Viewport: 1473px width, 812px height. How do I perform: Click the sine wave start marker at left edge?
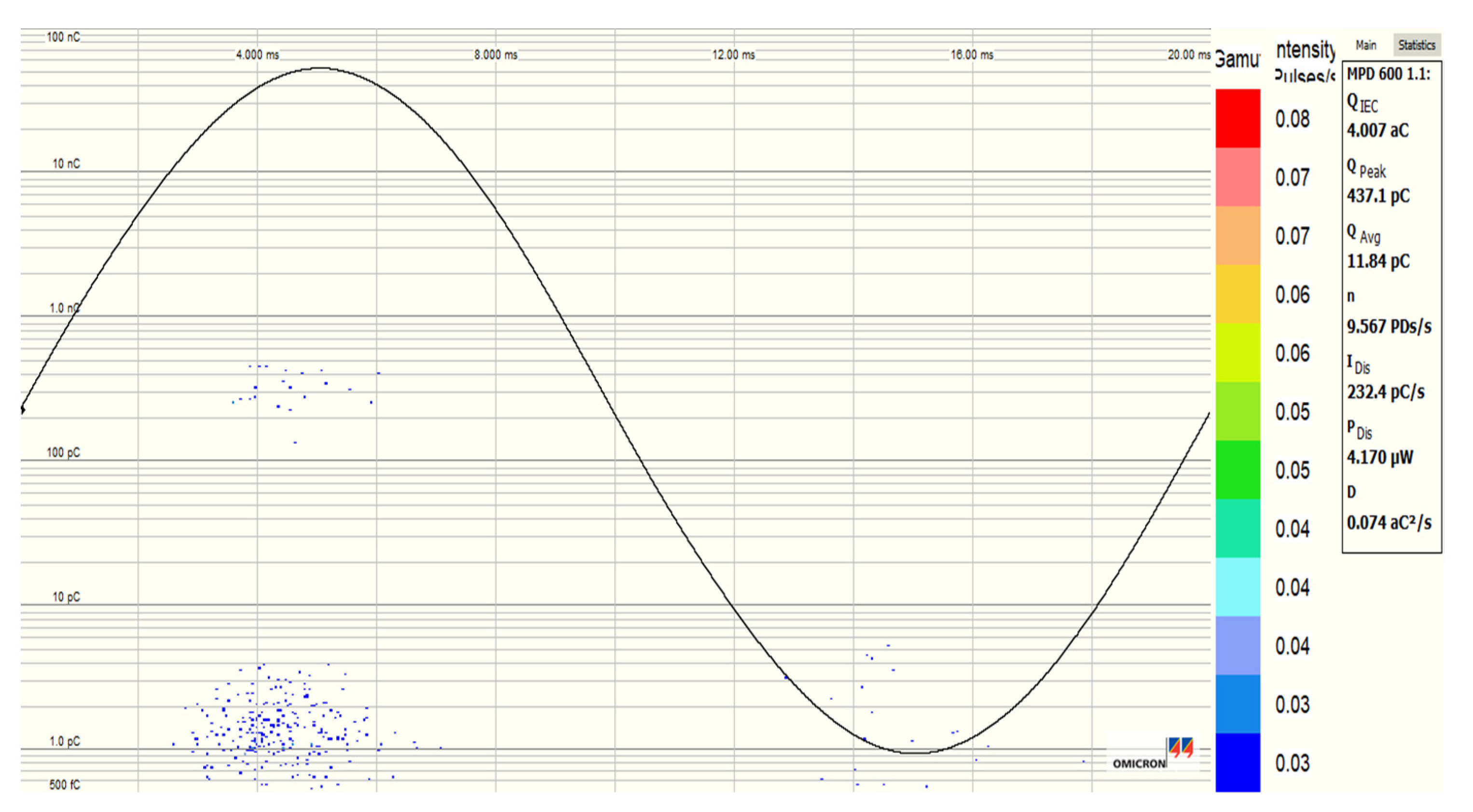pos(22,410)
